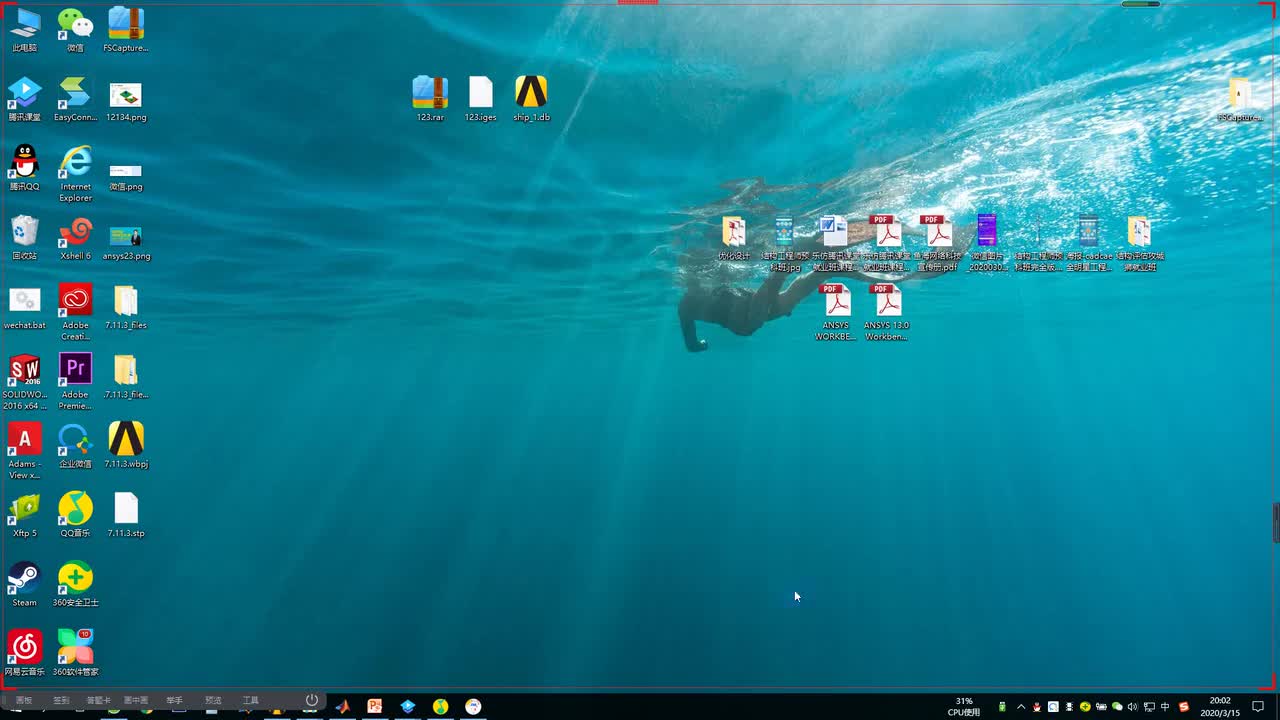Toggle the 中 input language indicator
The width and height of the screenshot is (1280, 720).
point(1165,707)
